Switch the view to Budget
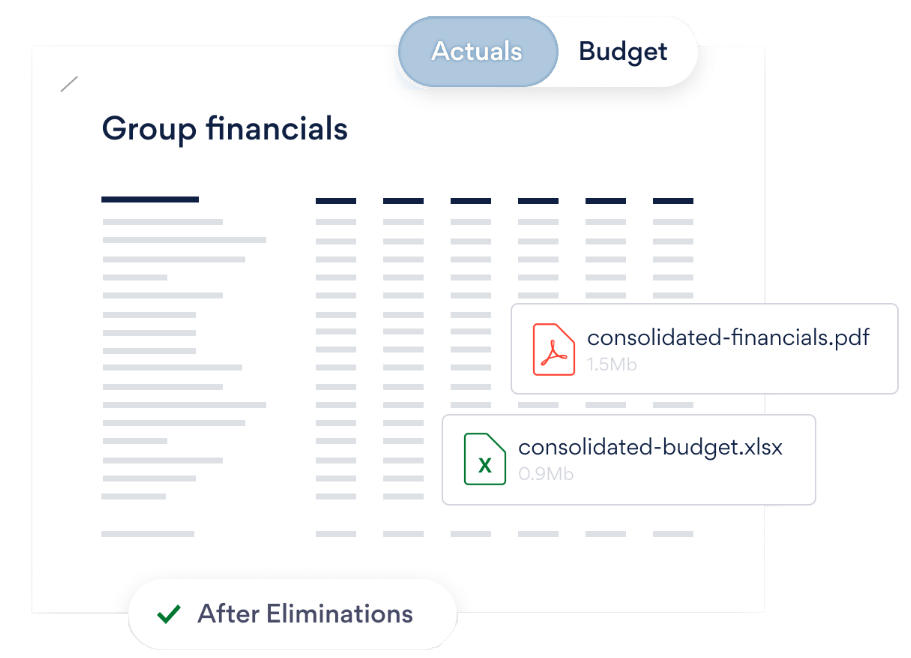 click(x=622, y=52)
